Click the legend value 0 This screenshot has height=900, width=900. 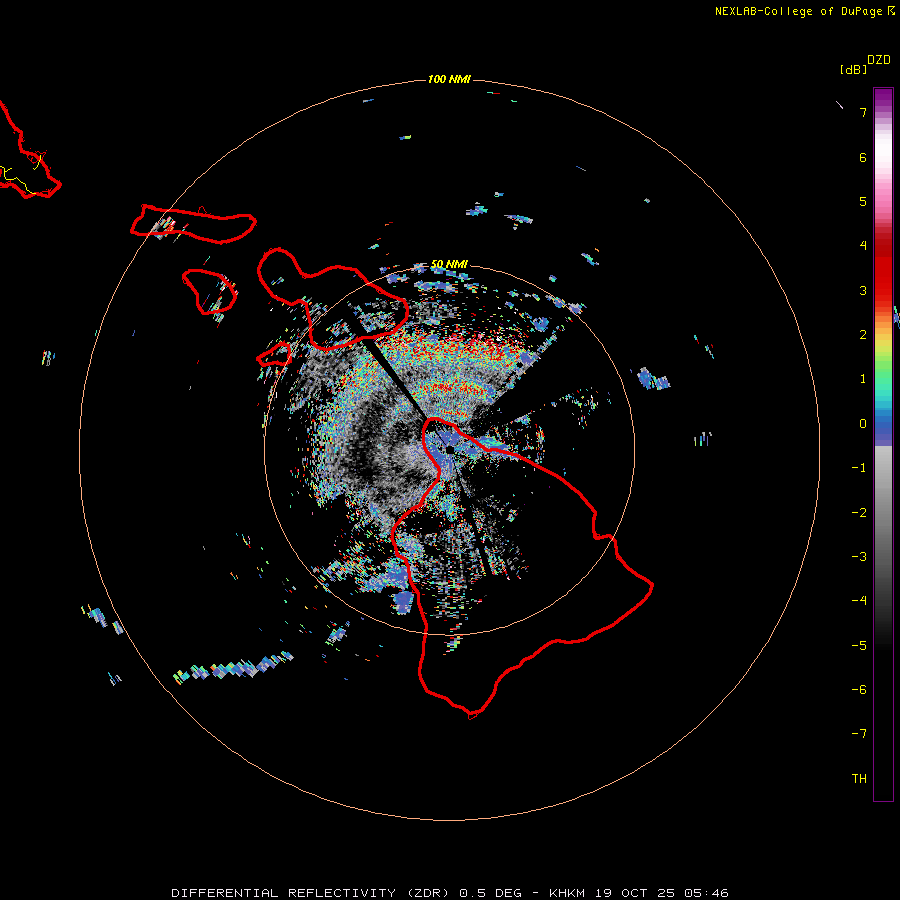coord(863,424)
